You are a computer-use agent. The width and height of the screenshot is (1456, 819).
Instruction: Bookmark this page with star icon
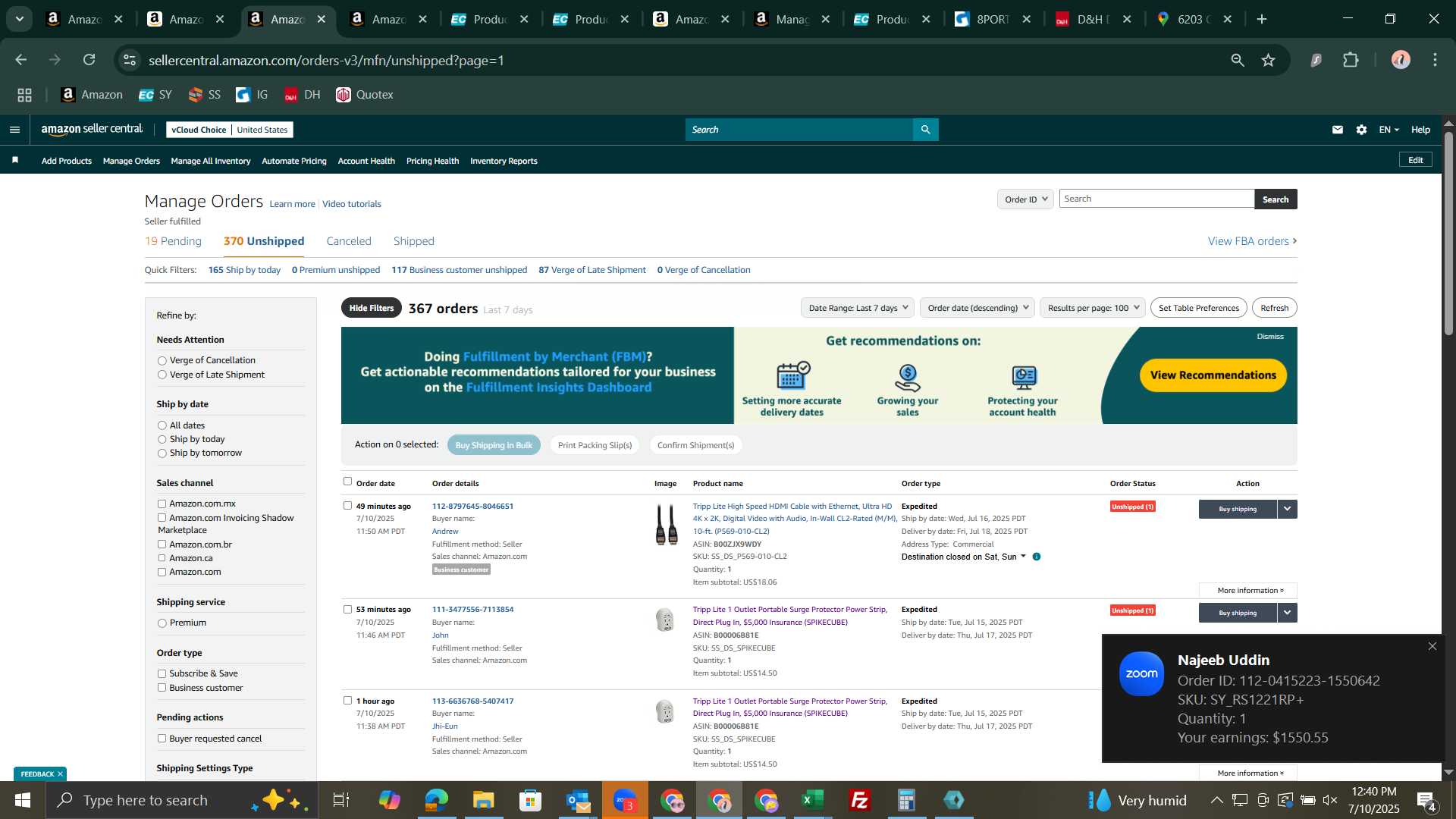tap(1269, 60)
